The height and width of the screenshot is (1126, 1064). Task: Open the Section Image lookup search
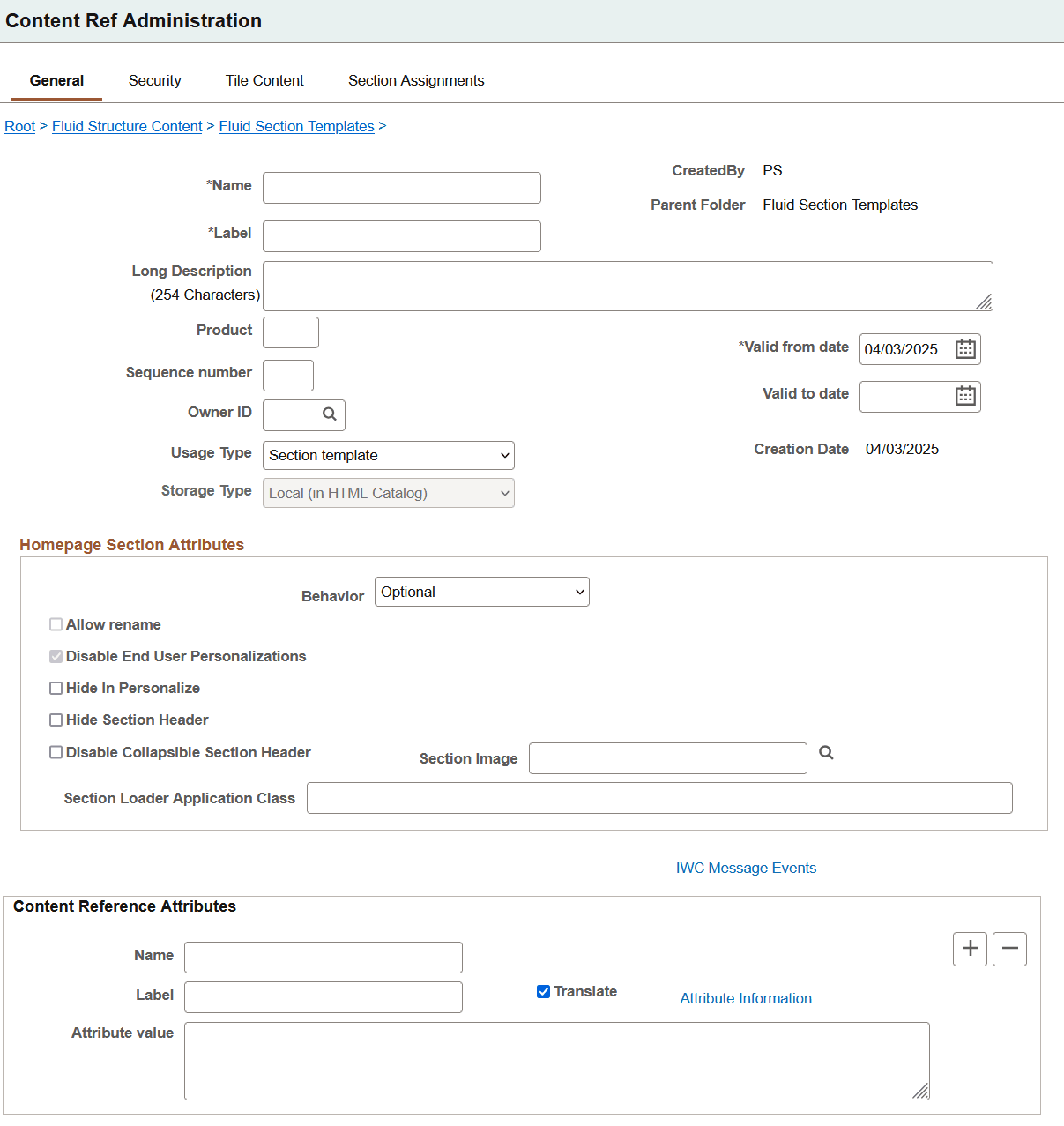(825, 752)
